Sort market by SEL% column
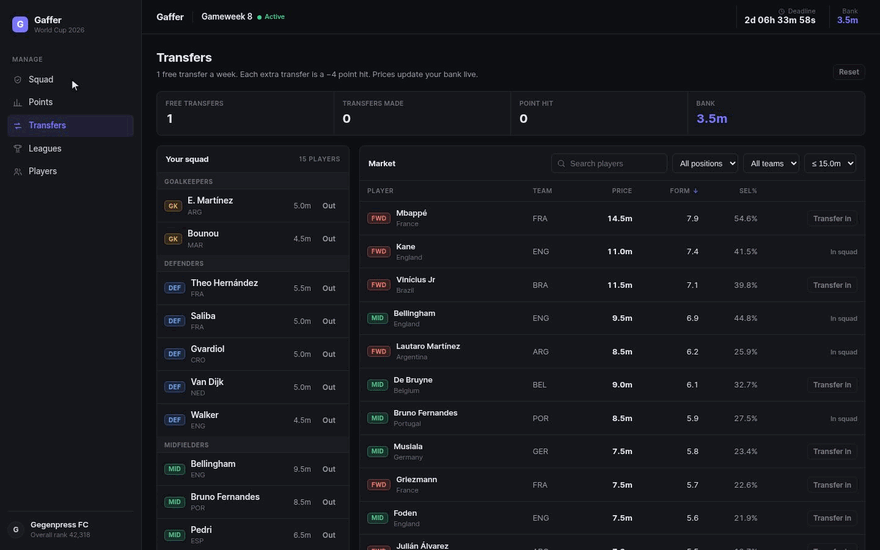Viewport: 880px width, 550px height. [748, 191]
